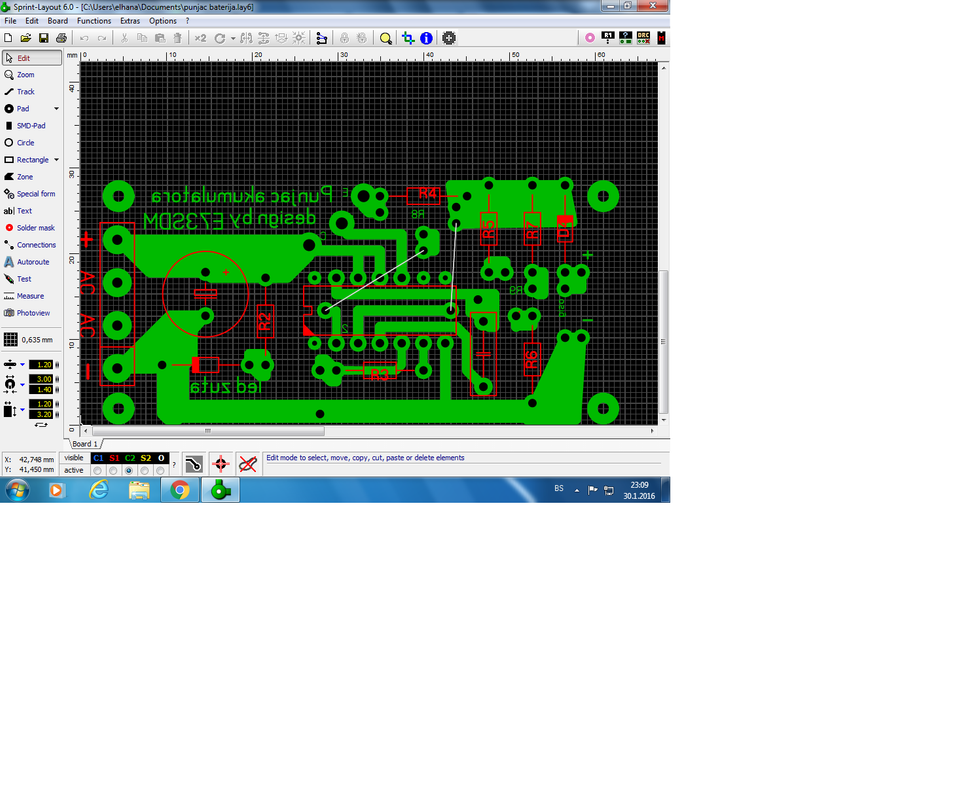Screen dimensions: 970x800
Task: Click the horizontal scrollbar thumb
Action: click(x=208, y=431)
